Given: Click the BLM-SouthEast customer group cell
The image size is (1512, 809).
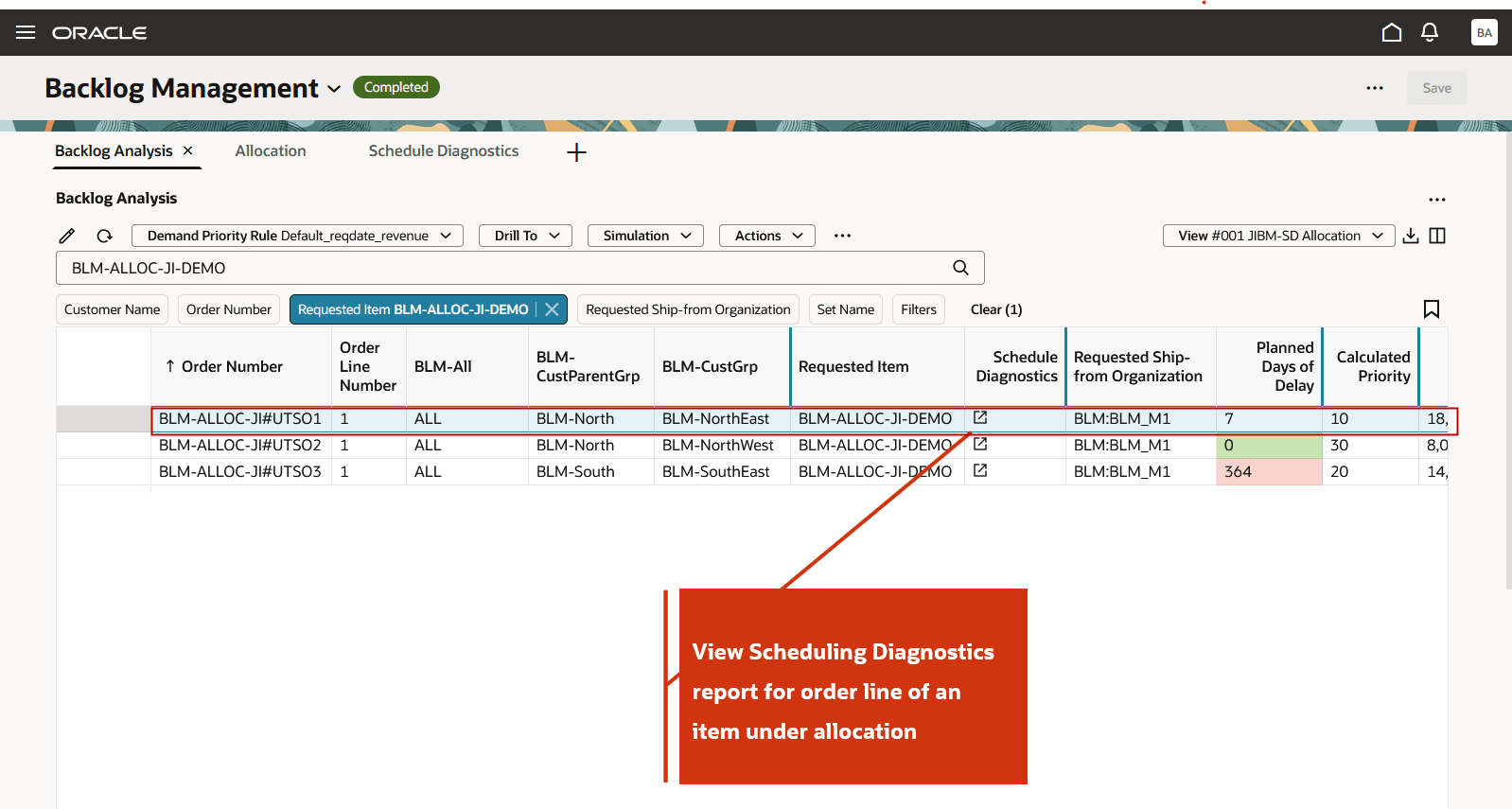Looking at the screenshot, I should coord(722,471).
